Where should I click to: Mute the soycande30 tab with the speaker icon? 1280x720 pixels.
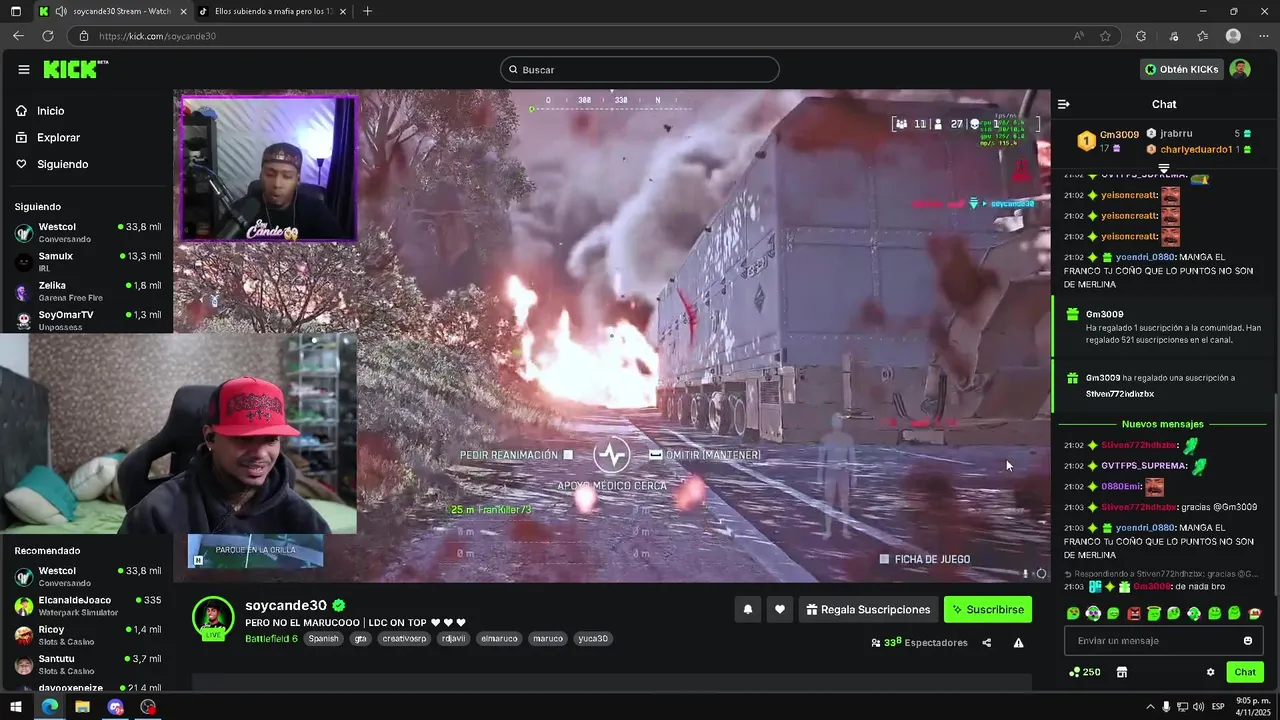tap(61, 11)
